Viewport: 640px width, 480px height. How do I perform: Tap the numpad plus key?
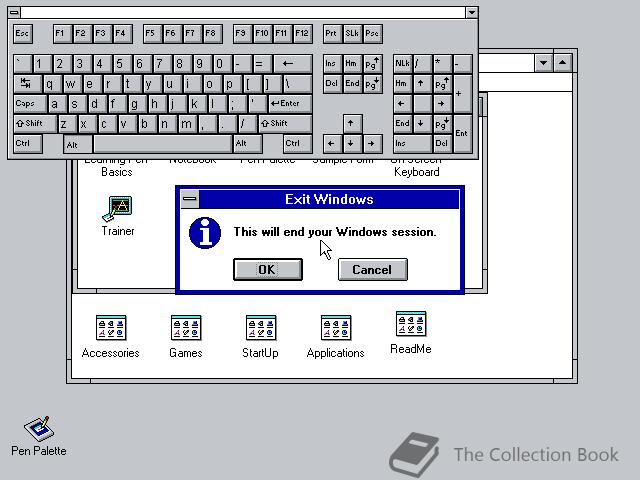pos(463,94)
